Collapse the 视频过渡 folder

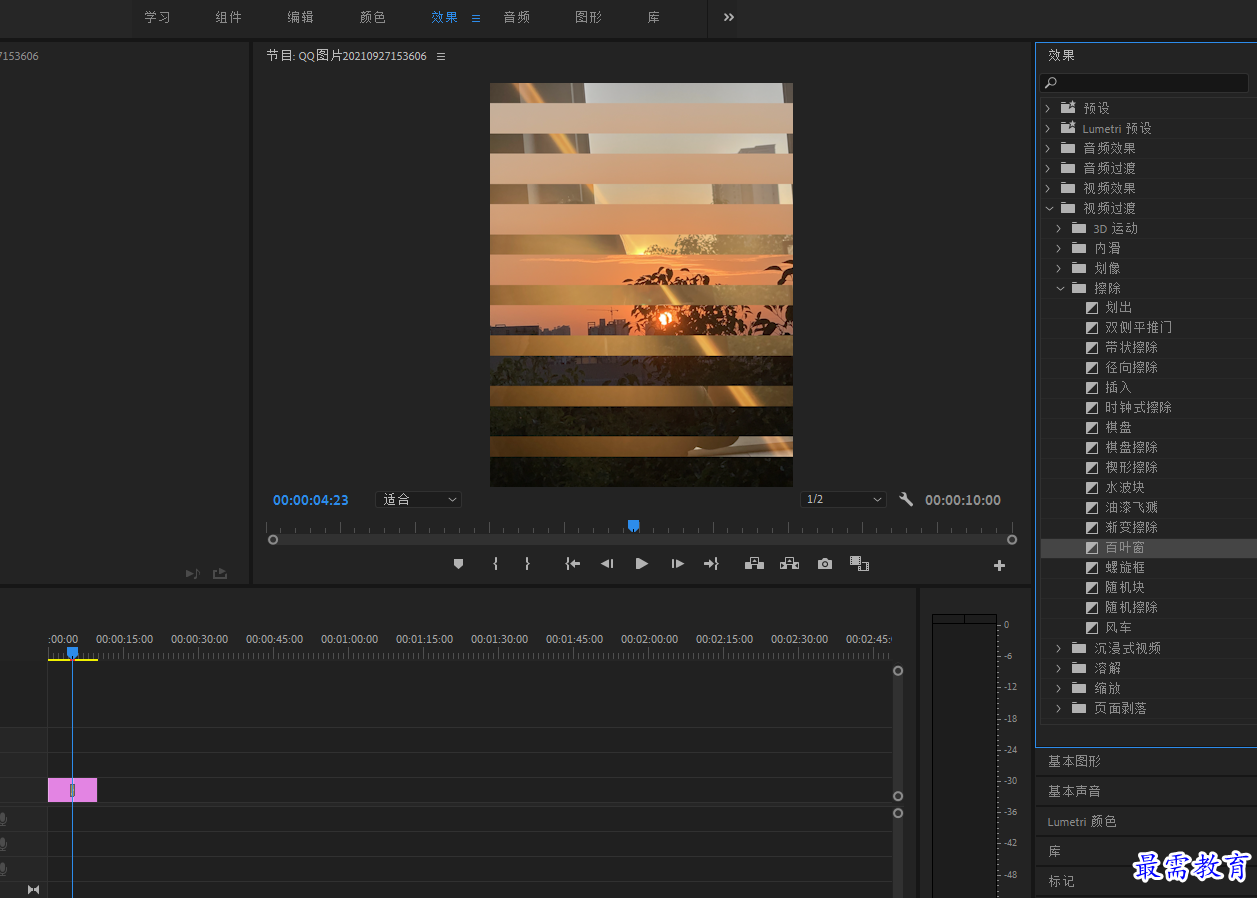click(x=1048, y=208)
